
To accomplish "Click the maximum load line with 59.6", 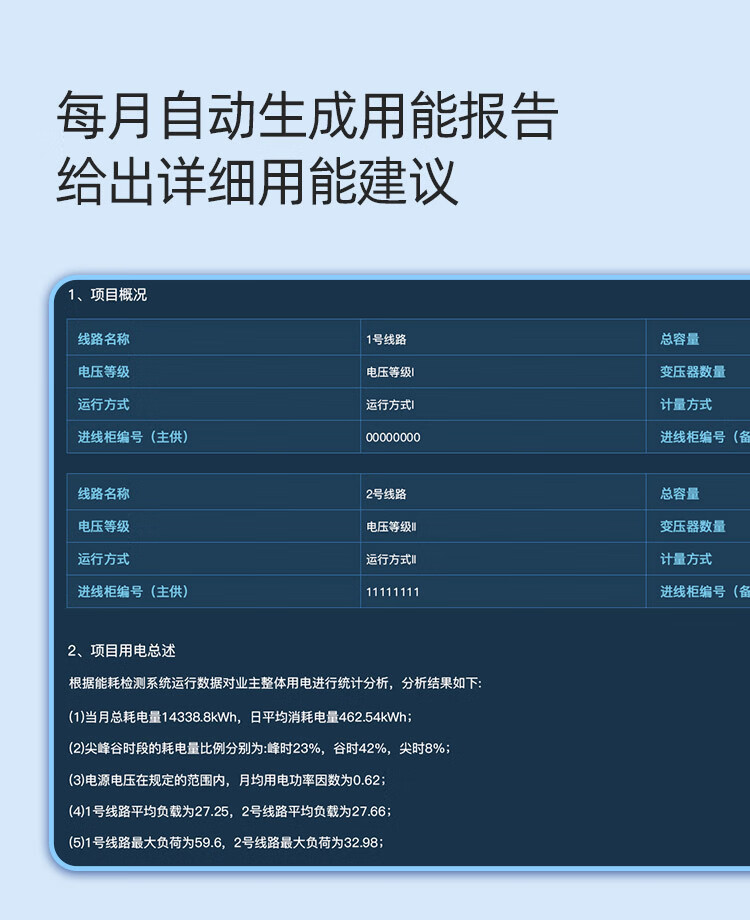I will [x=226, y=843].
